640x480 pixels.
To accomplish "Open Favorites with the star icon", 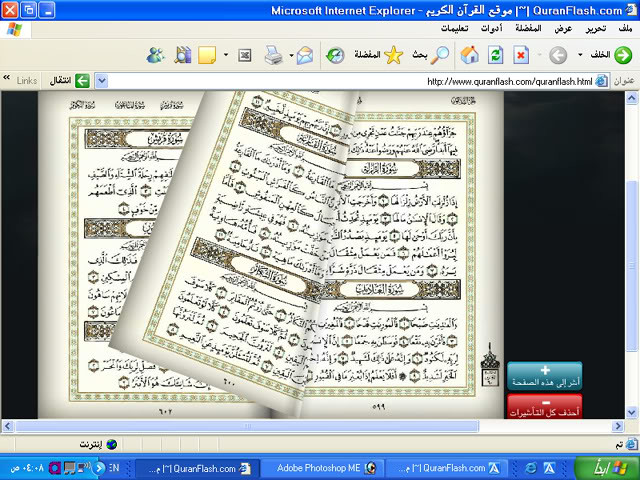I will pyautogui.click(x=393, y=55).
